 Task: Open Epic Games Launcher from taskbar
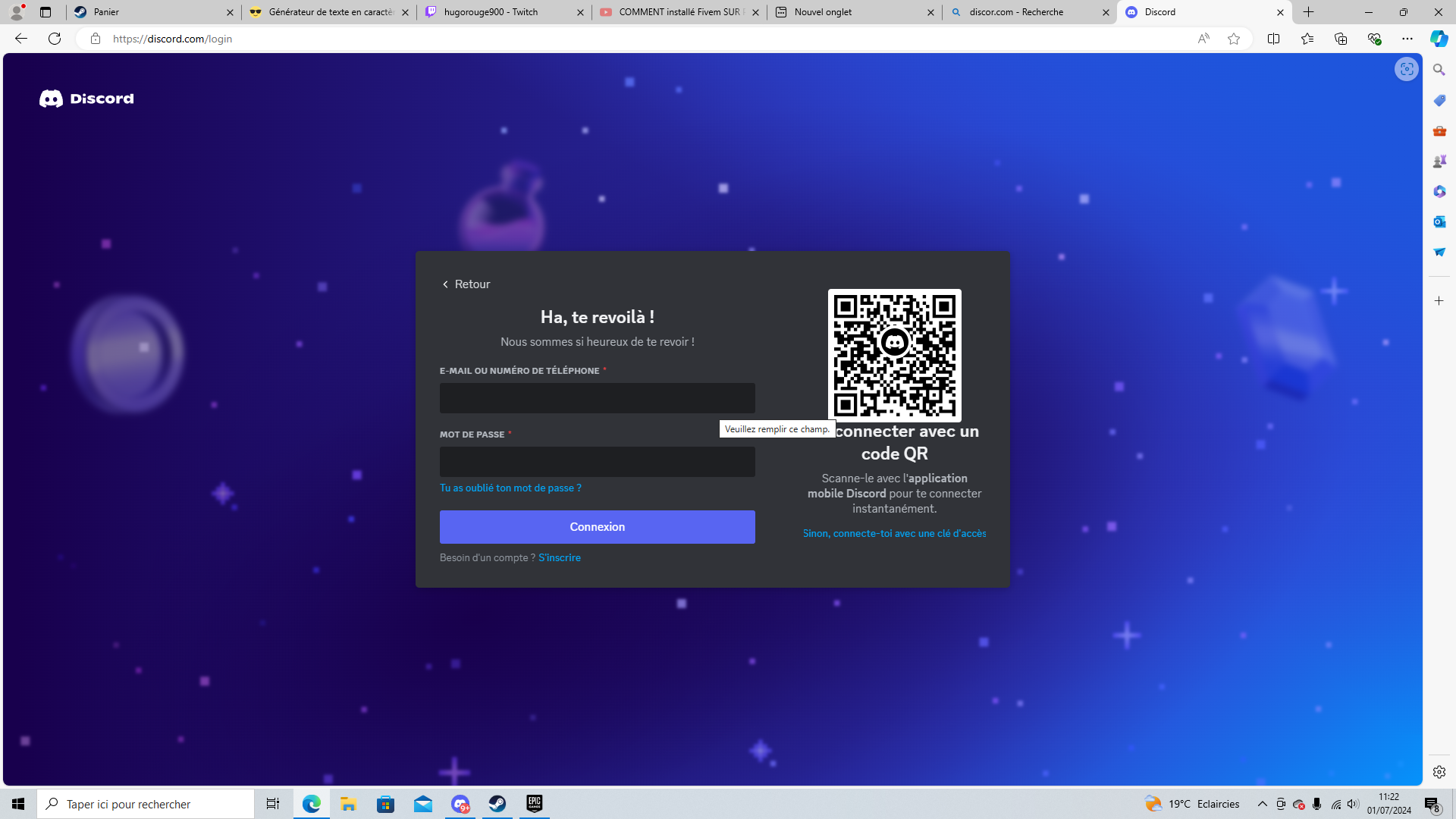(x=535, y=804)
